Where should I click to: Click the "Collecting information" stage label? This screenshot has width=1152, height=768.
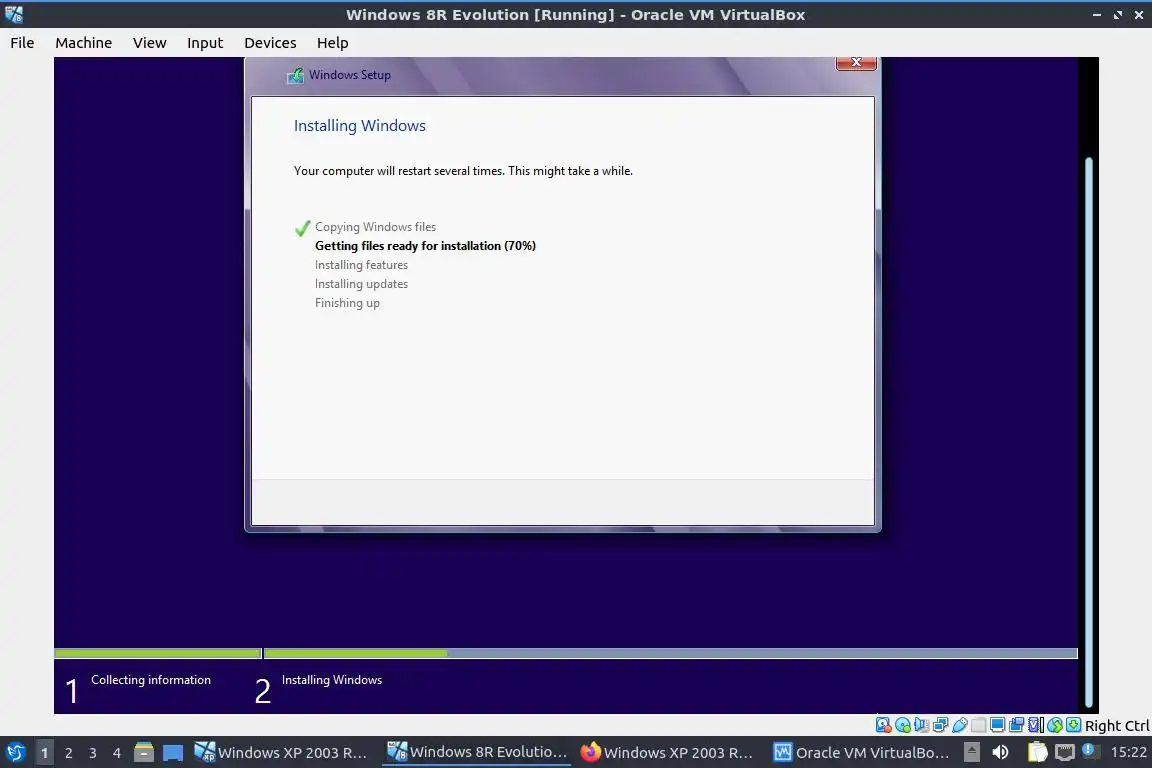click(x=151, y=680)
